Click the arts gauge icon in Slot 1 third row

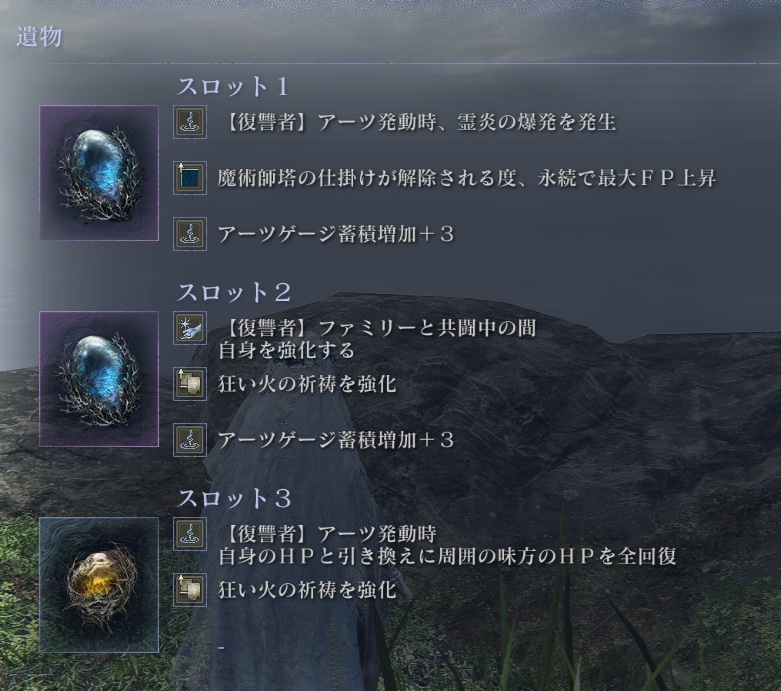point(190,234)
